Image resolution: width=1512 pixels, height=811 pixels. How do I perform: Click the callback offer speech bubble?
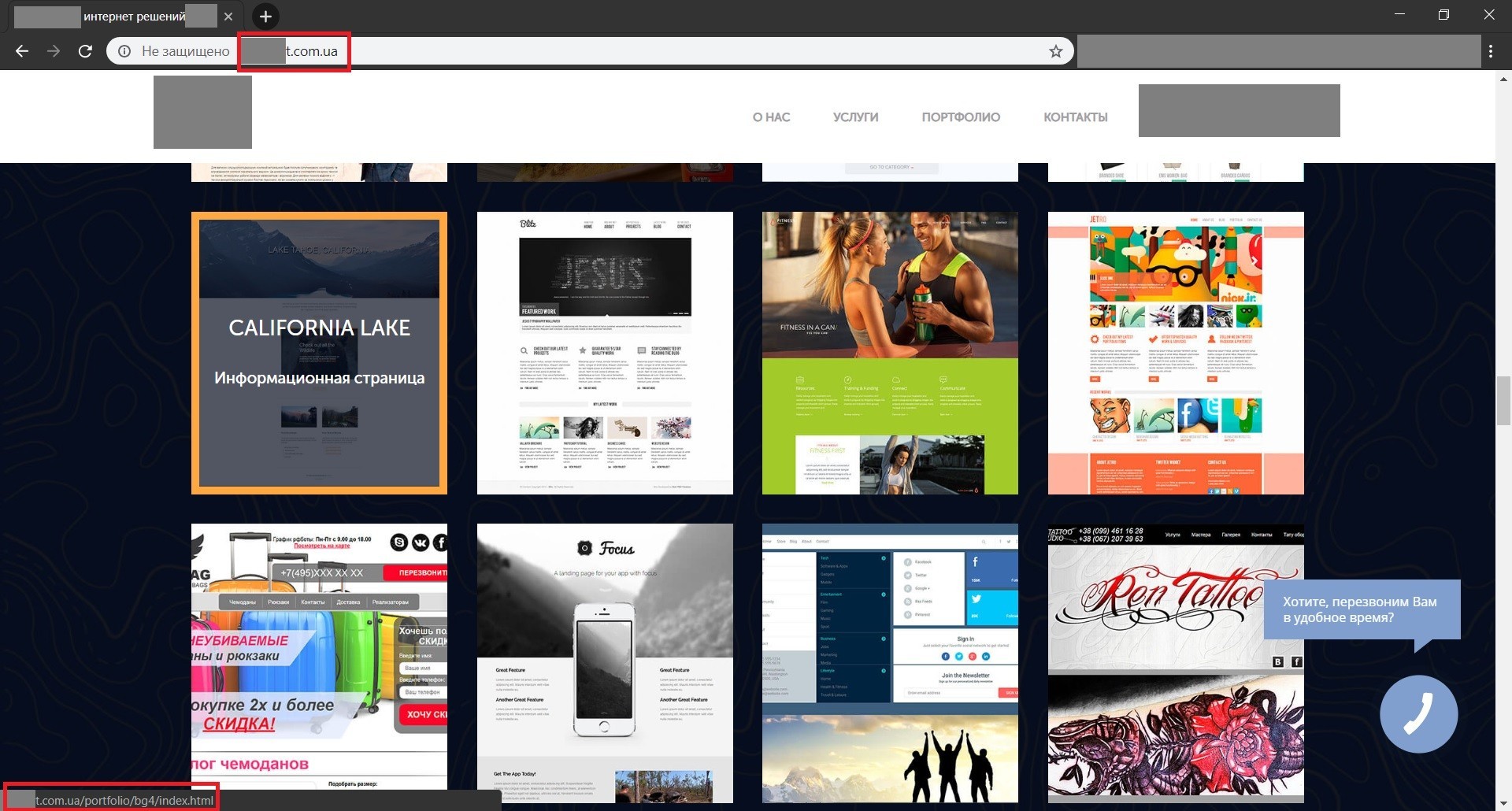pos(1362,610)
